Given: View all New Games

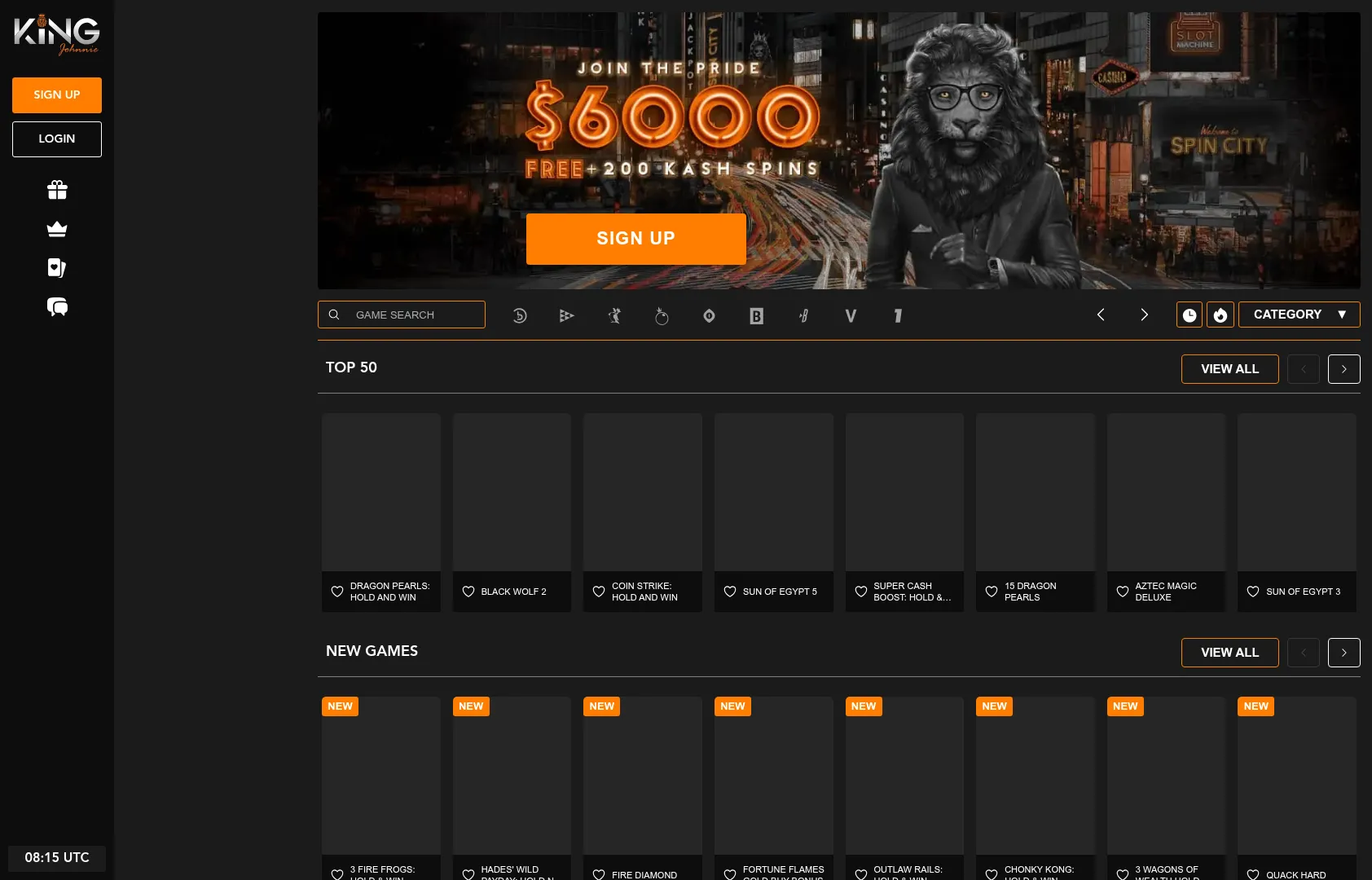Looking at the screenshot, I should pos(1230,653).
